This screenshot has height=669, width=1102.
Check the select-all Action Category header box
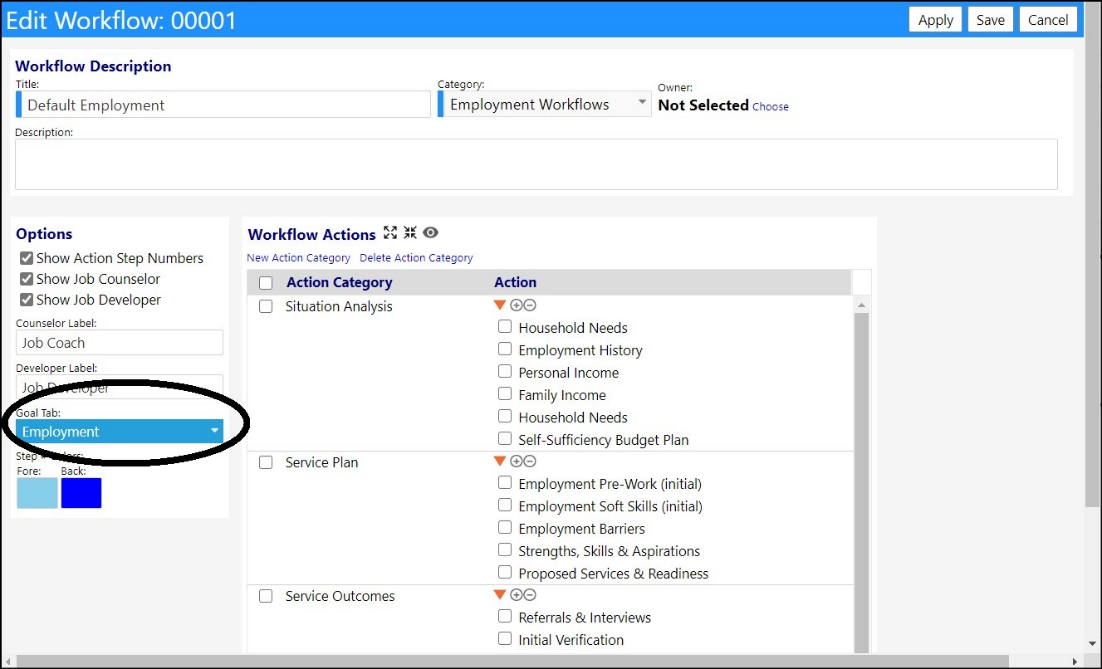pos(266,283)
